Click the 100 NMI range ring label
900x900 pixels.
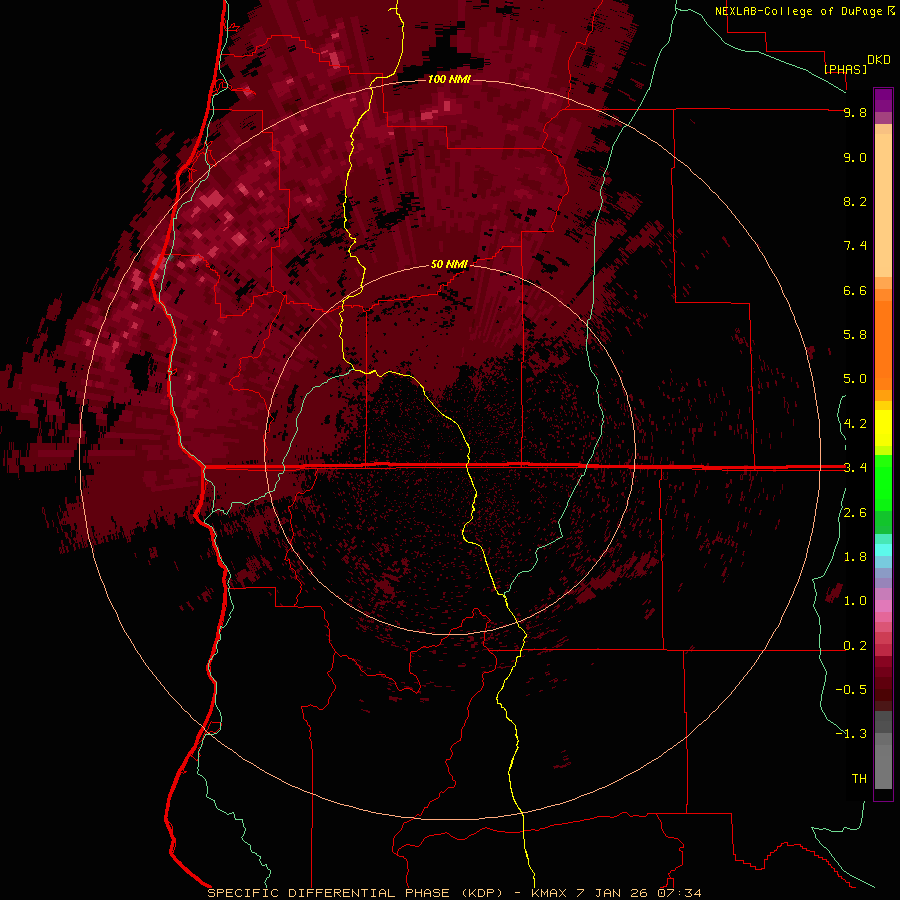click(x=449, y=79)
